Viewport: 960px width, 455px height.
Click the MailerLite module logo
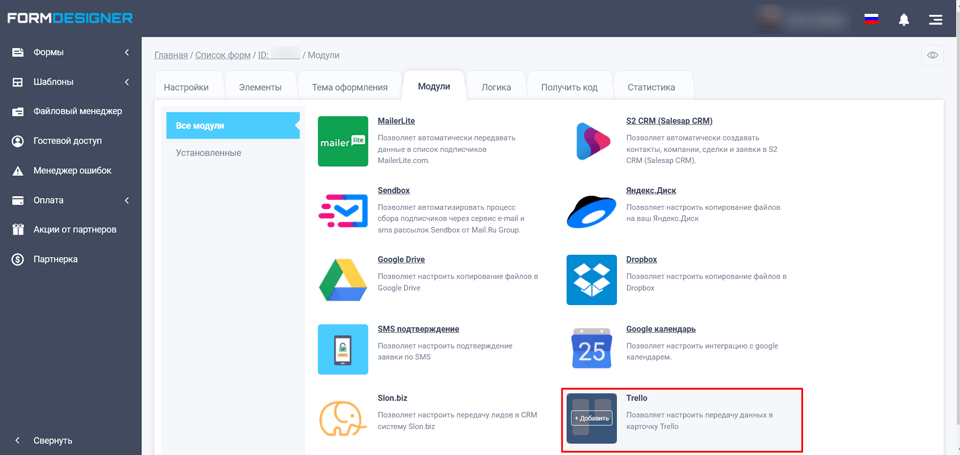tap(343, 141)
